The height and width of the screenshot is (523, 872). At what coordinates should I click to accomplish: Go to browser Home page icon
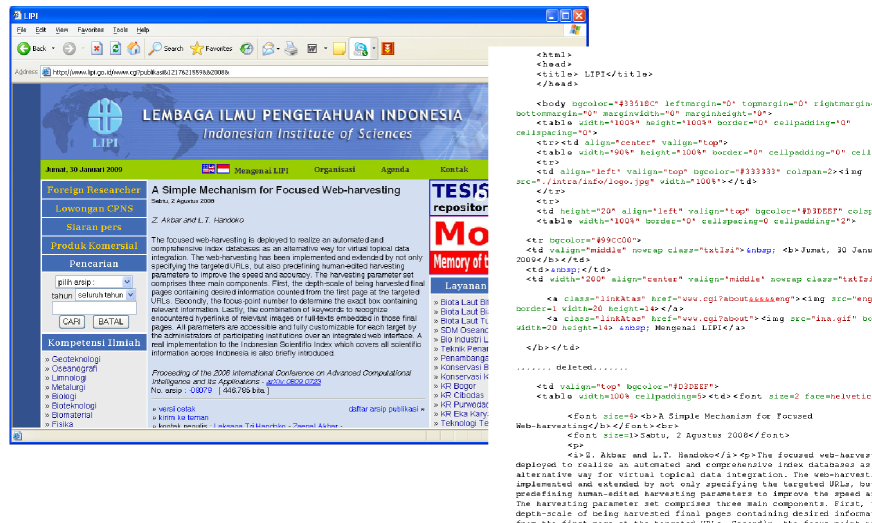click(x=134, y=48)
